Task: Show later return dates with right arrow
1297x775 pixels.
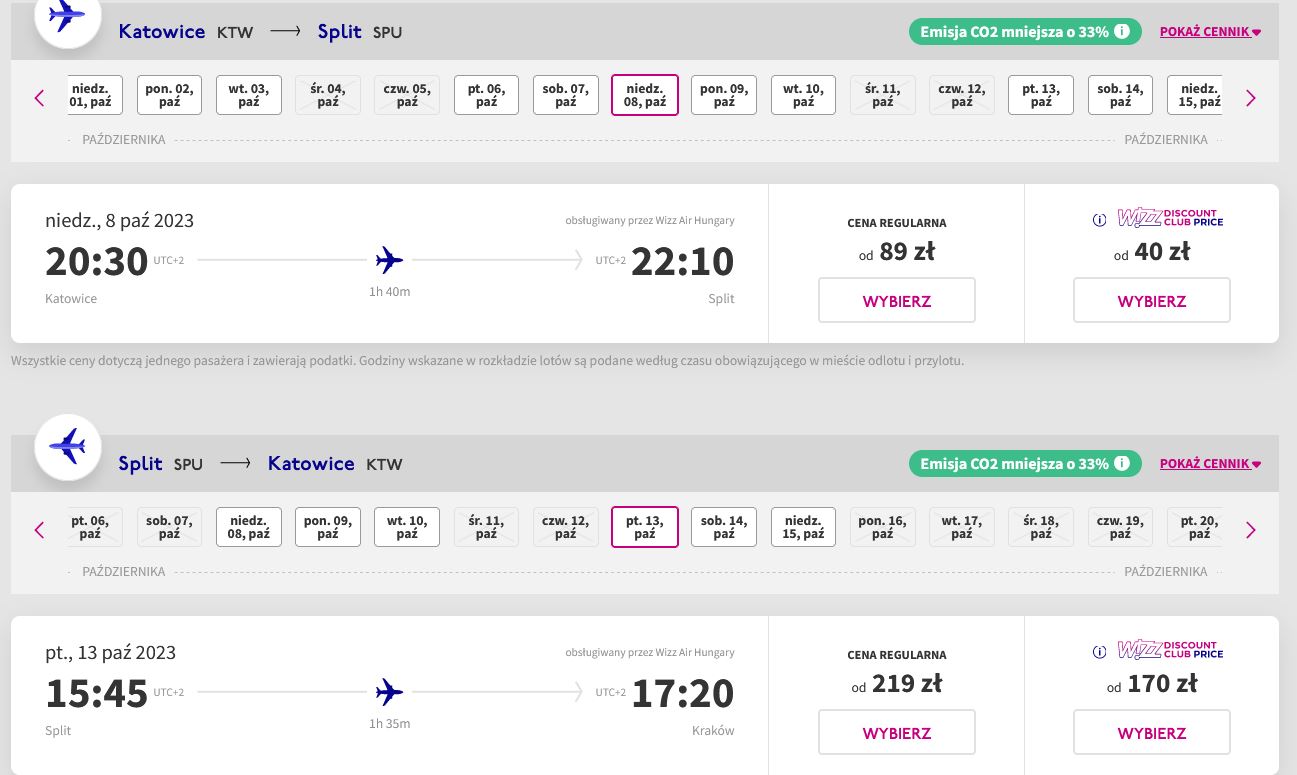Action: 1250,530
